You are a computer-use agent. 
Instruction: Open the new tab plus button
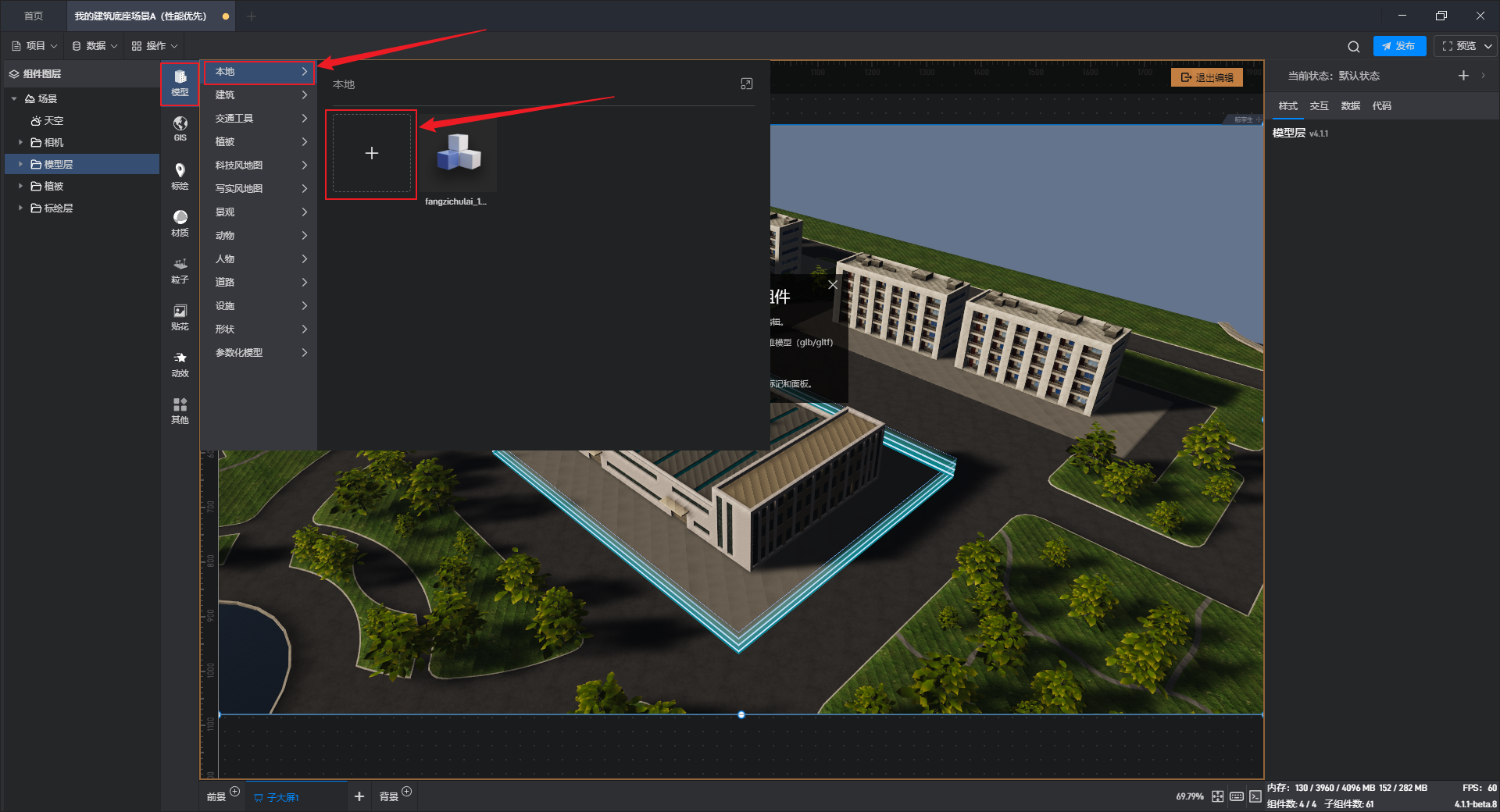[x=252, y=16]
